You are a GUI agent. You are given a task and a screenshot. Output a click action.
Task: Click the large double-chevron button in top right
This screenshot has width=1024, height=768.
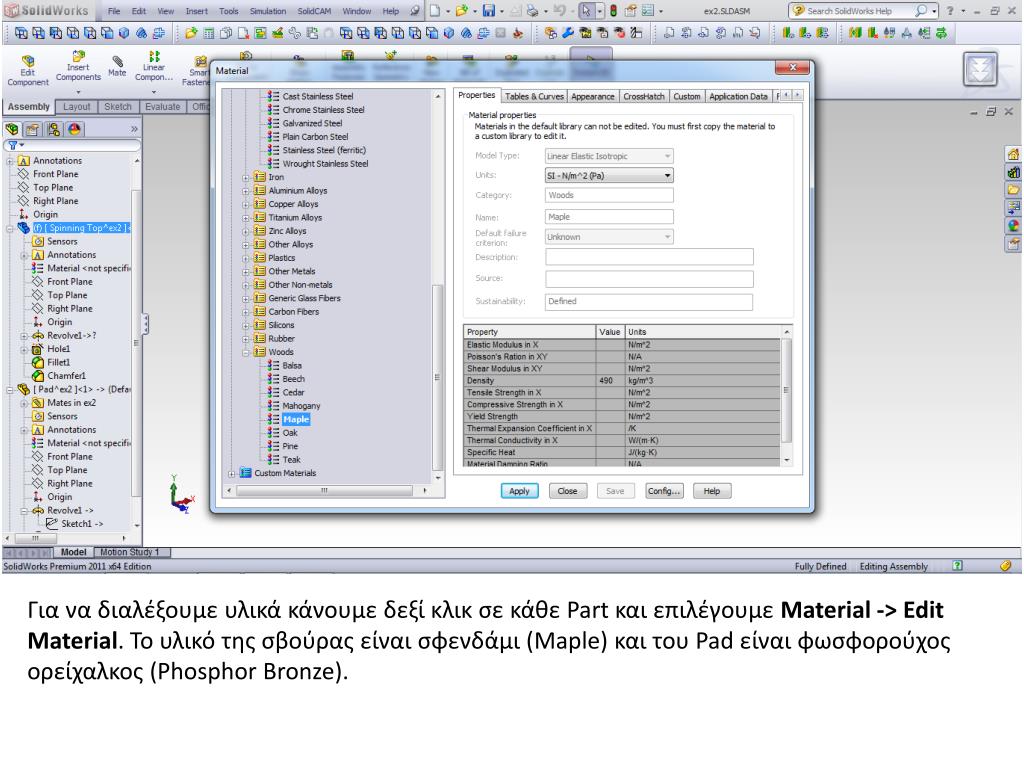pyautogui.click(x=980, y=69)
